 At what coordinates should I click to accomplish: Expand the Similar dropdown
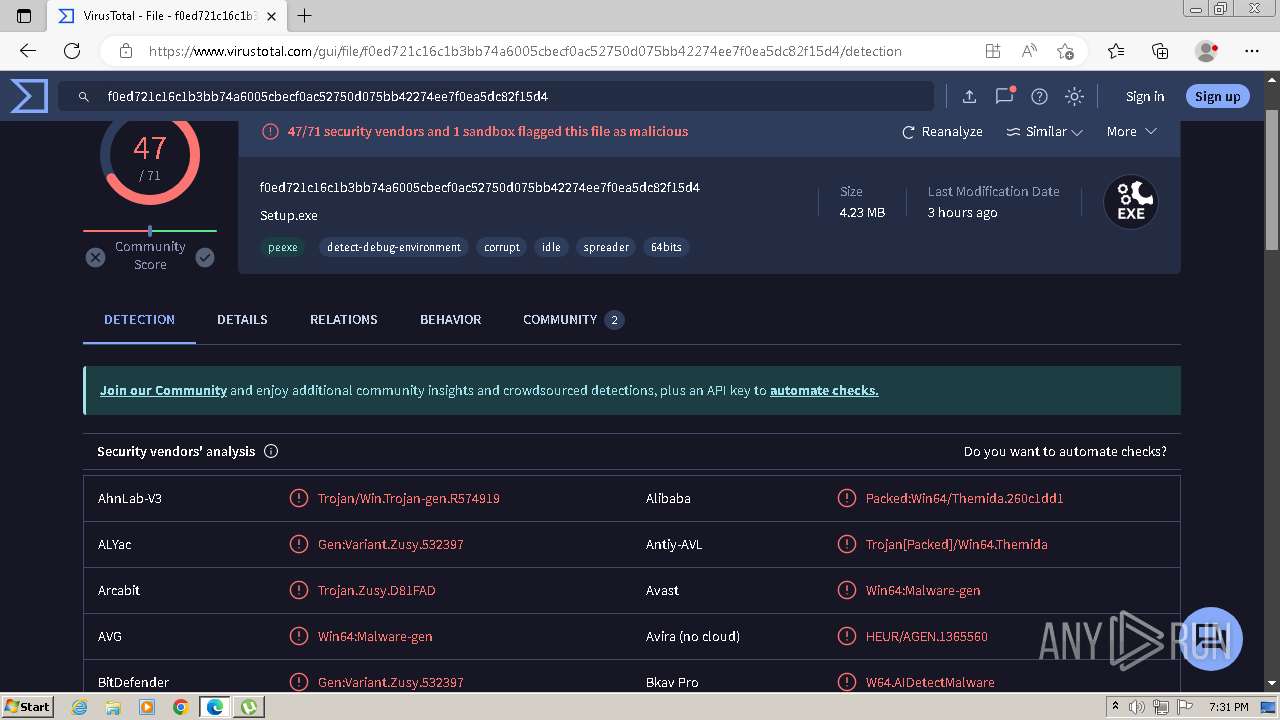tap(1045, 132)
